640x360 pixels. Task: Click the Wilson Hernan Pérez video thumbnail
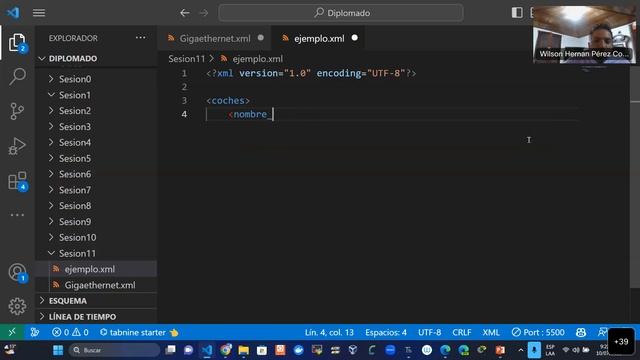pos(584,35)
